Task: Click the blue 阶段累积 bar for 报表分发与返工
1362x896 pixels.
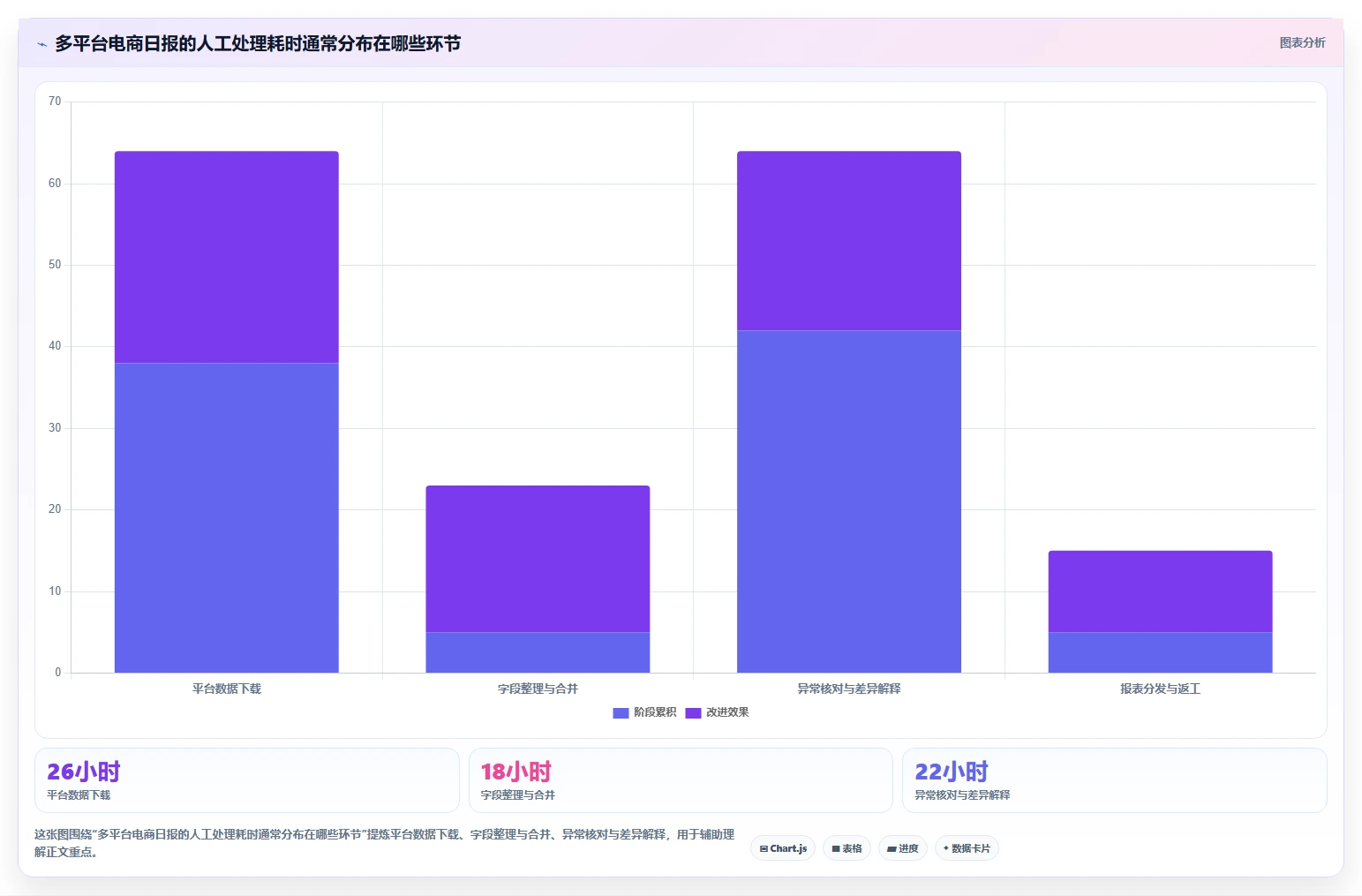Action: 1160,652
